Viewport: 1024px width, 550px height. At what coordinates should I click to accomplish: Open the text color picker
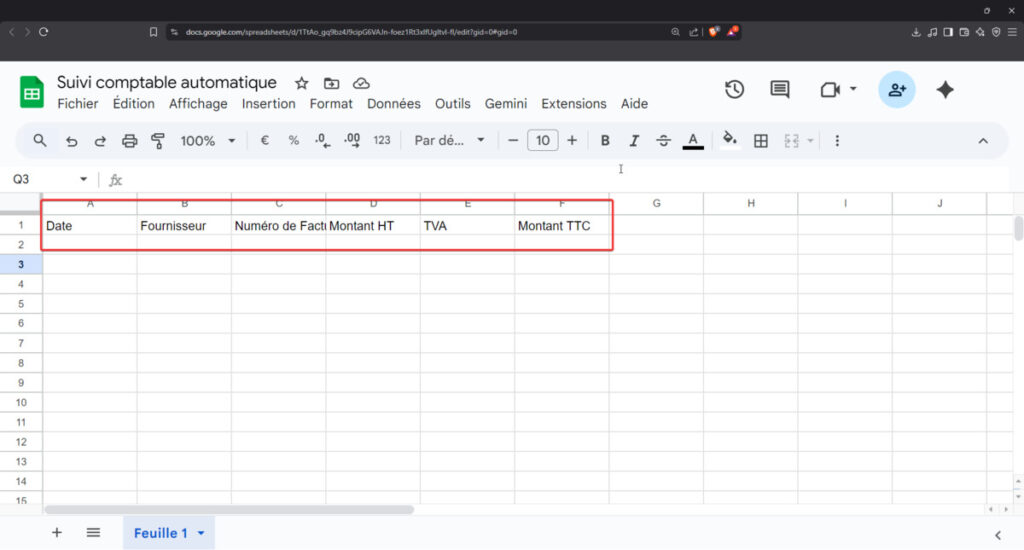(693, 140)
